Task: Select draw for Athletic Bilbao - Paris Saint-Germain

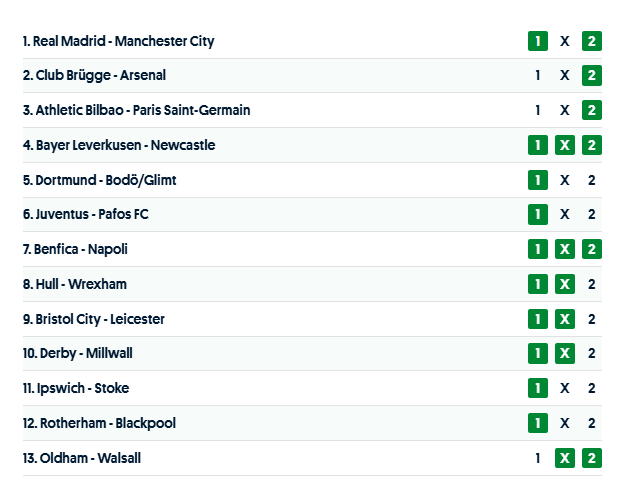Action: pos(565,110)
